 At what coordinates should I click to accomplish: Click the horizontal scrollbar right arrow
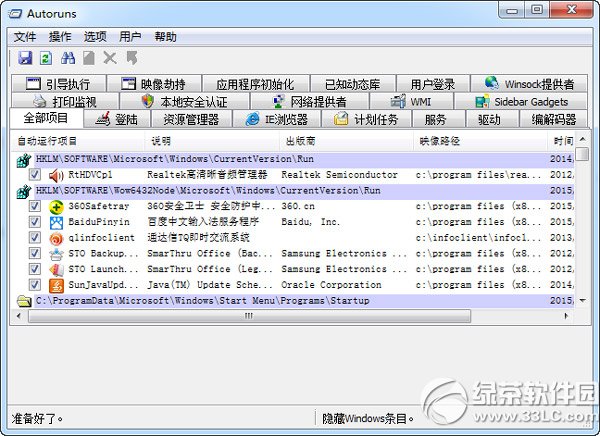coord(566,316)
